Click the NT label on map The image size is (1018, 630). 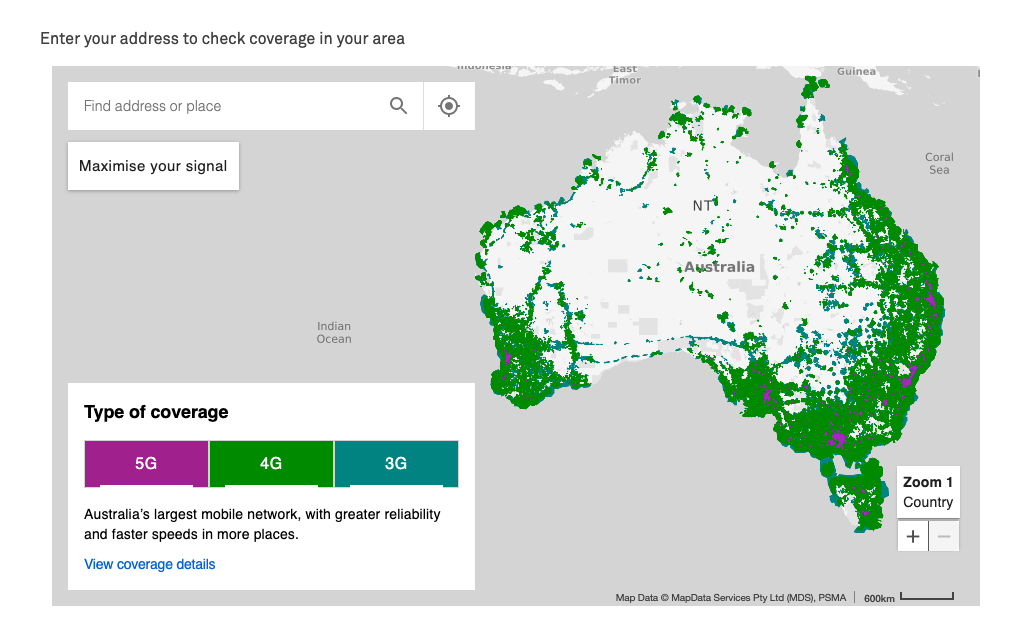[x=702, y=206]
